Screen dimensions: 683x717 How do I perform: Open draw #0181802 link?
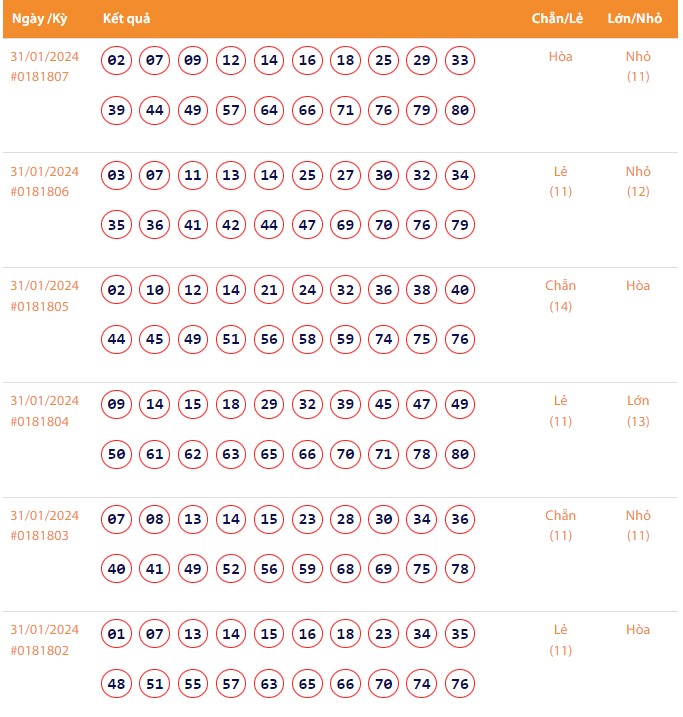(40, 650)
